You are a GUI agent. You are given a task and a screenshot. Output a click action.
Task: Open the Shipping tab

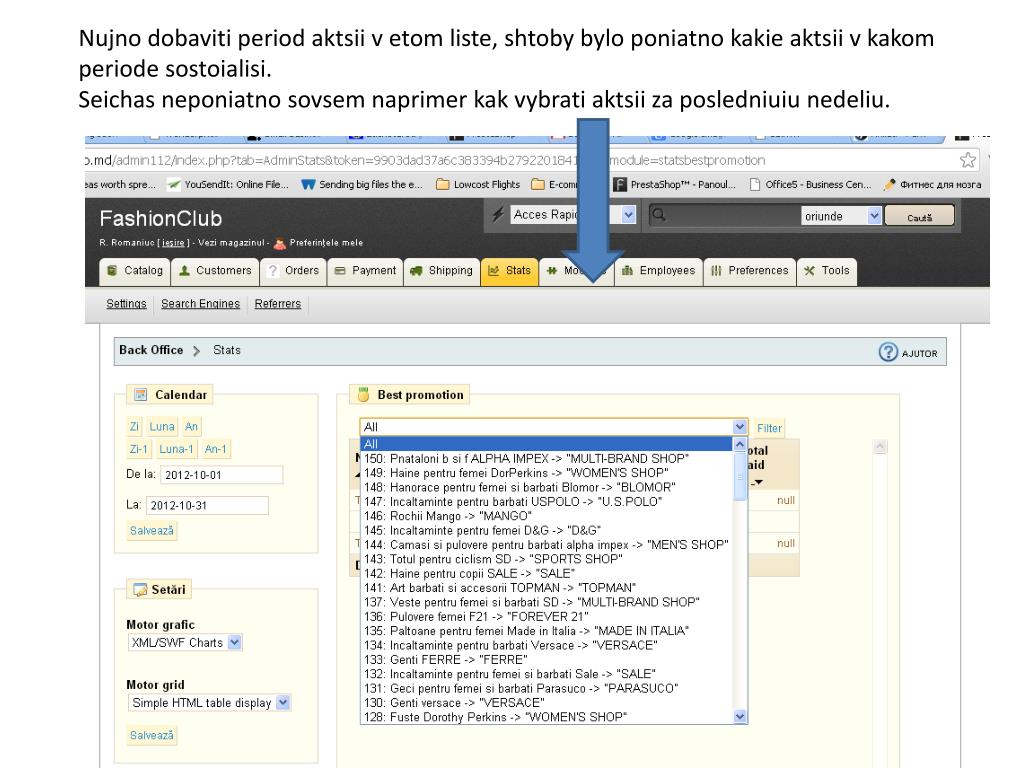point(441,271)
